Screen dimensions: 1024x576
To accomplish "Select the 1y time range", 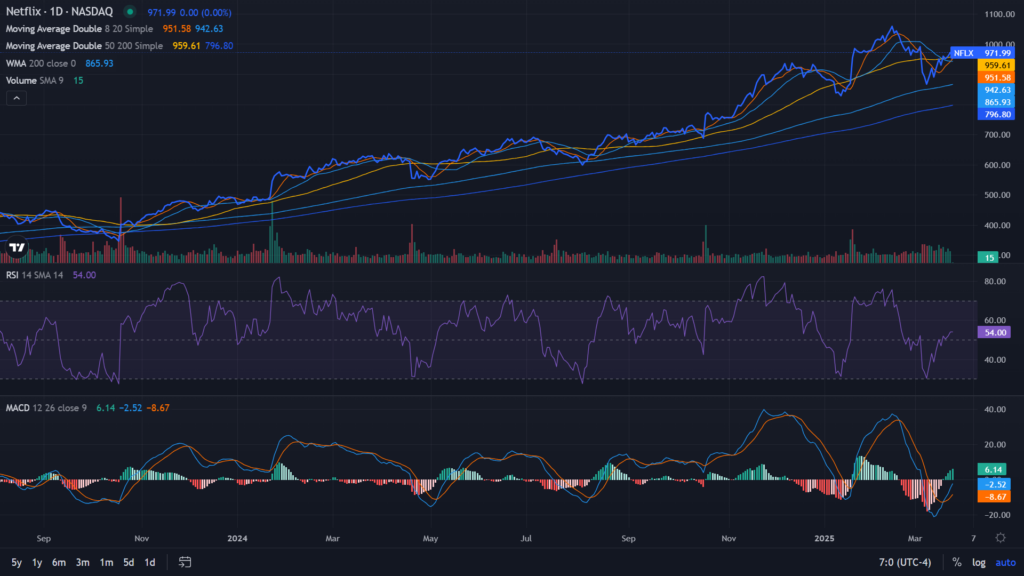I will coord(37,562).
